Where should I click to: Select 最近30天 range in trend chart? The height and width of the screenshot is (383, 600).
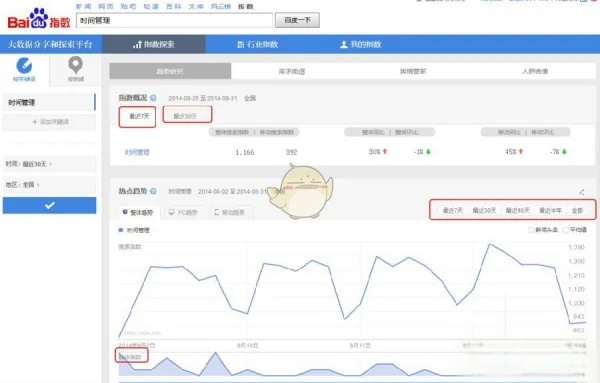click(x=484, y=210)
